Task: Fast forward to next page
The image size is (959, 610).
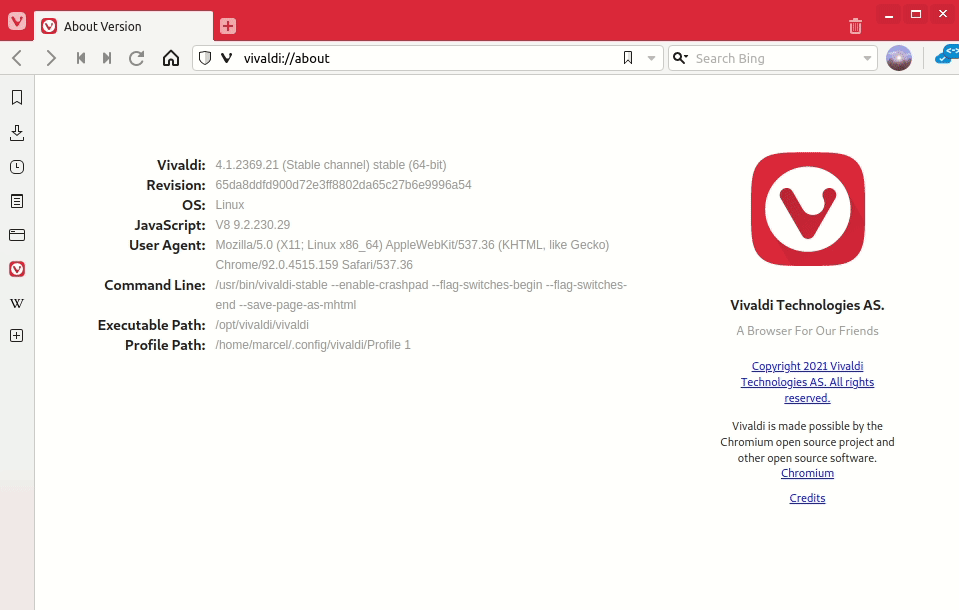Action: coord(107,58)
